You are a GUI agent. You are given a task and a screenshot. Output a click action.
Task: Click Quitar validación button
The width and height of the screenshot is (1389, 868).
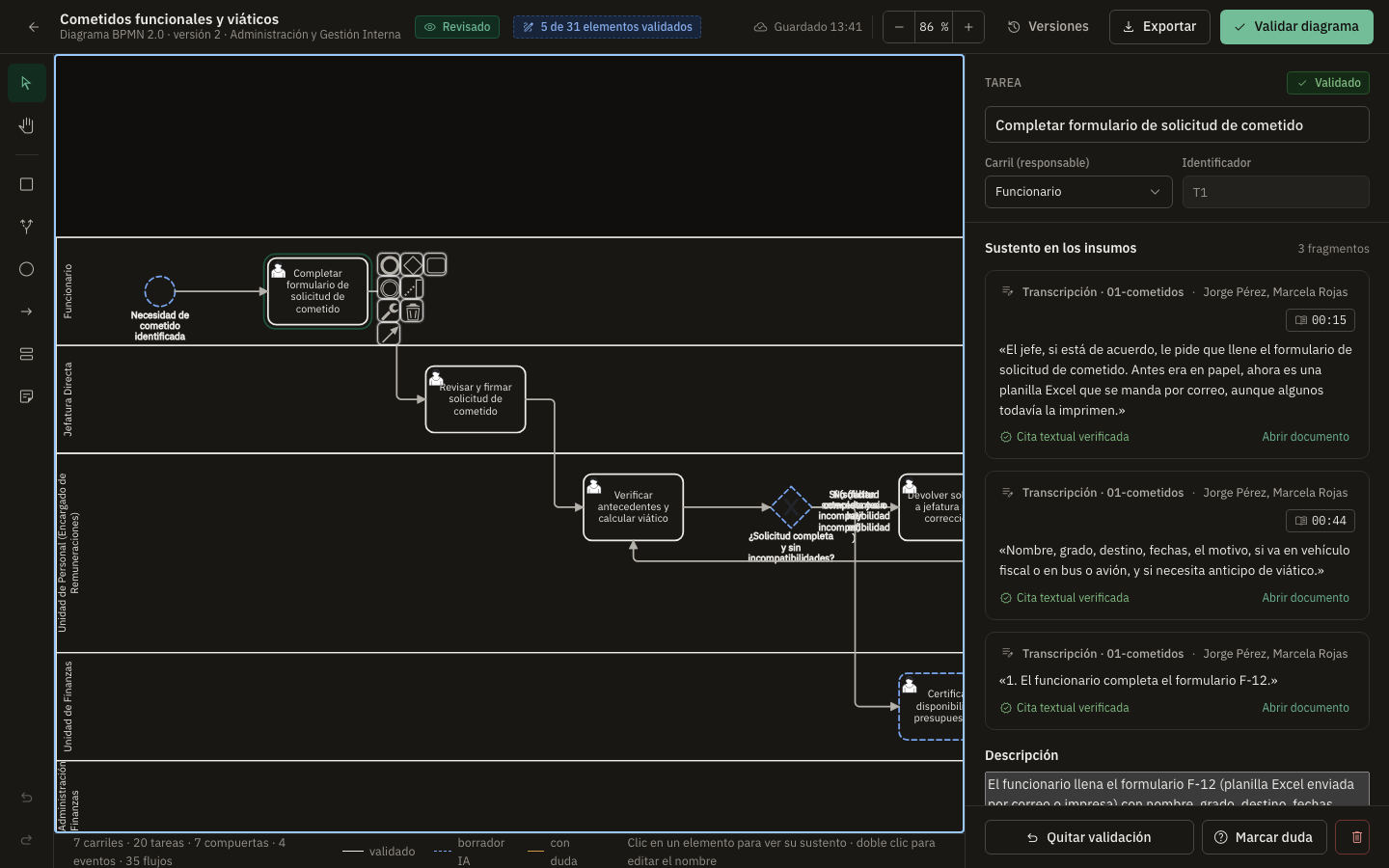pyautogui.click(x=1089, y=837)
